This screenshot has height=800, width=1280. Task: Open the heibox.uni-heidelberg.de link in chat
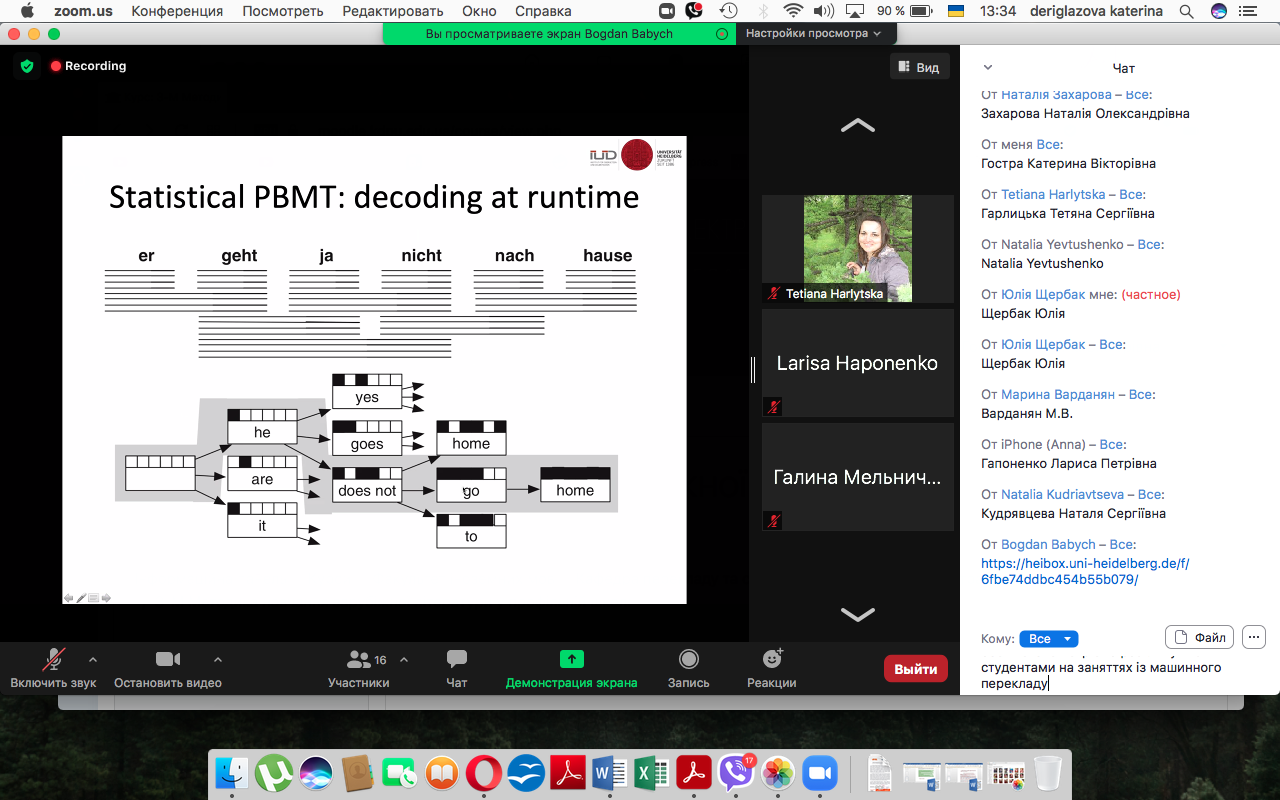[x=1085, y=571]
